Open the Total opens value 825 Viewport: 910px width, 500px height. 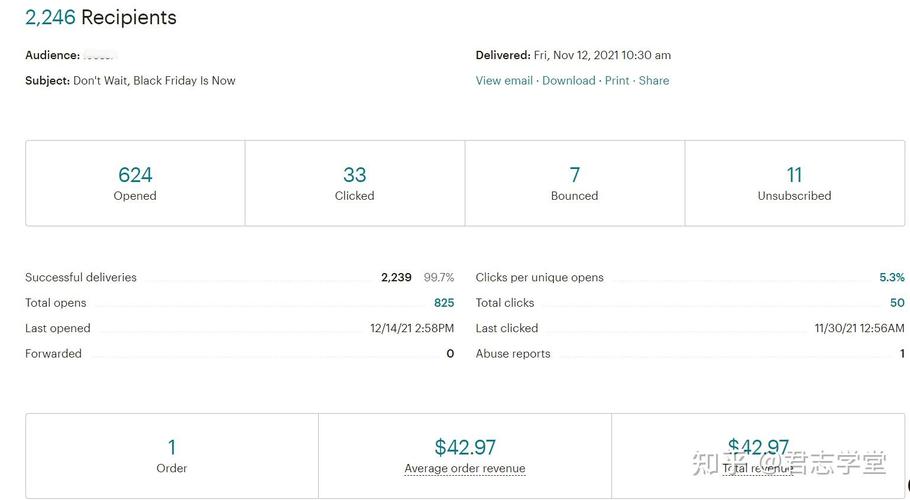click(x=444, y=303)
